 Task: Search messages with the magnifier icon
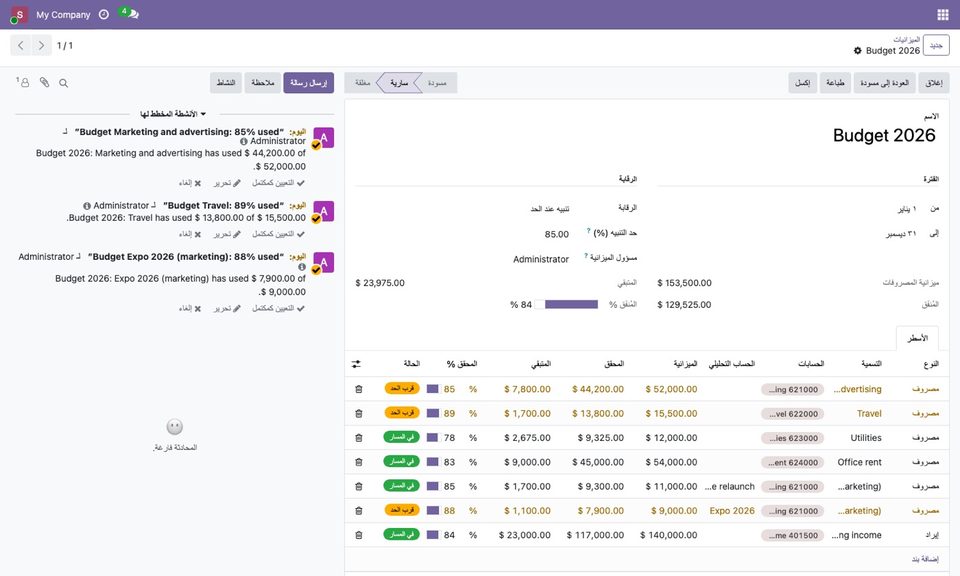[64, 83]
